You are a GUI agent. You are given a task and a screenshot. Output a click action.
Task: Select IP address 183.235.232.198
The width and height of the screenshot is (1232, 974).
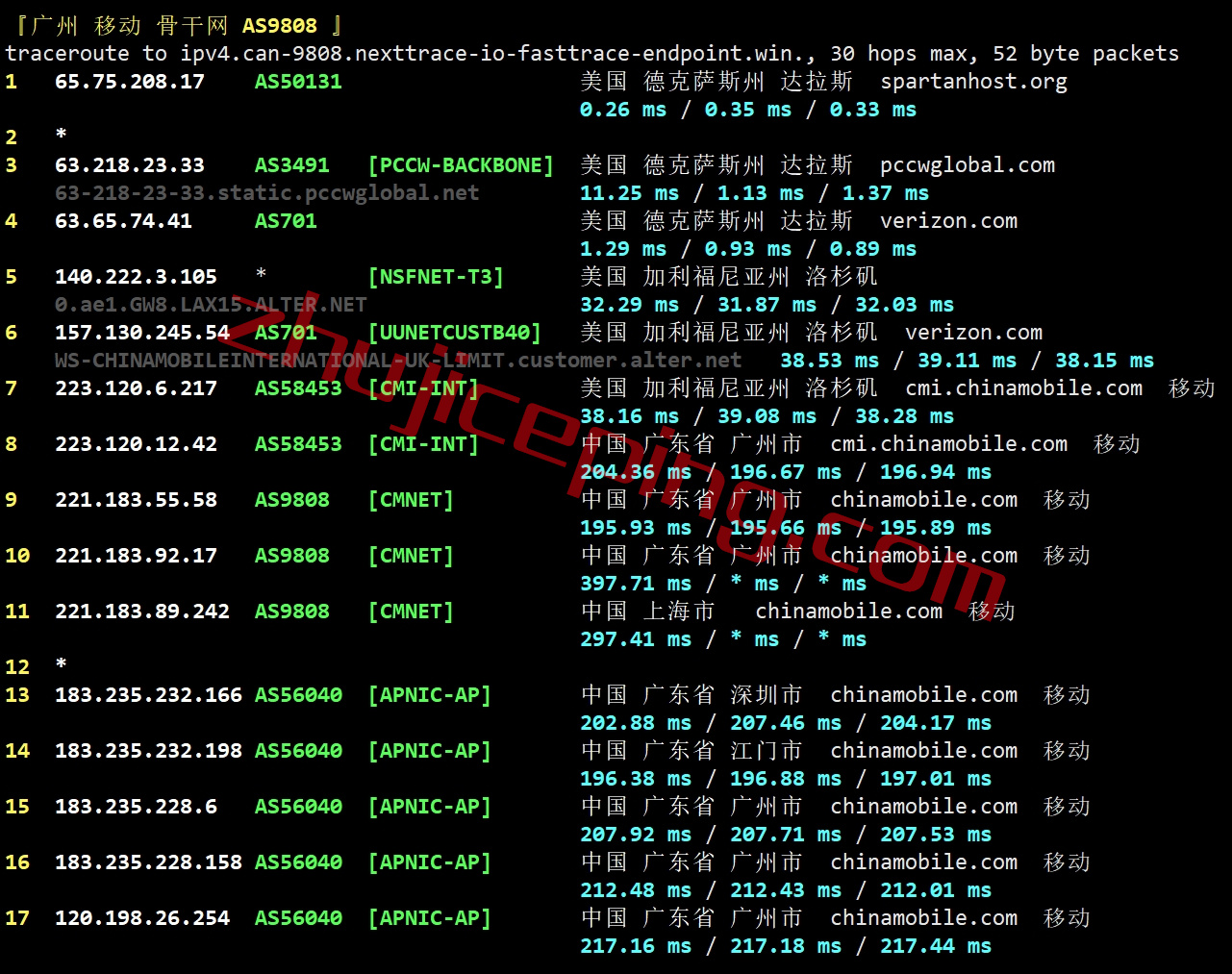click(148, 751)
